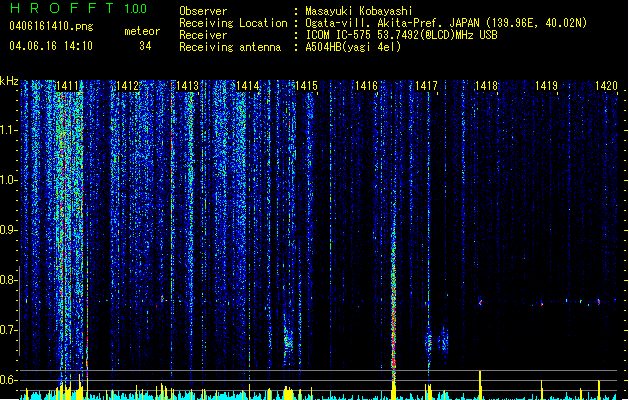
Task: Click the Receiving antenna label
Action: [x=230, y=47]
